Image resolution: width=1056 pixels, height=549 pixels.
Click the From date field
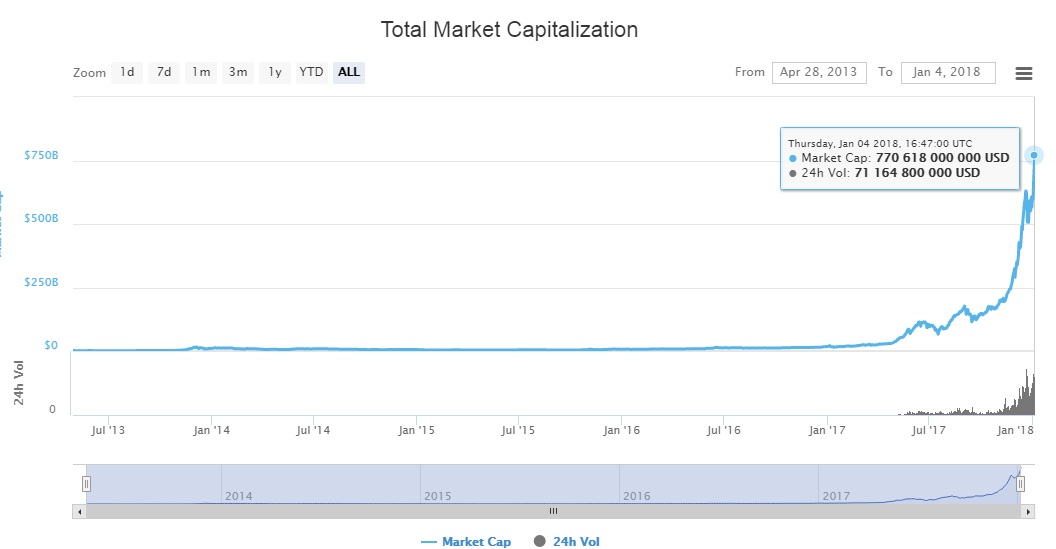819,72
